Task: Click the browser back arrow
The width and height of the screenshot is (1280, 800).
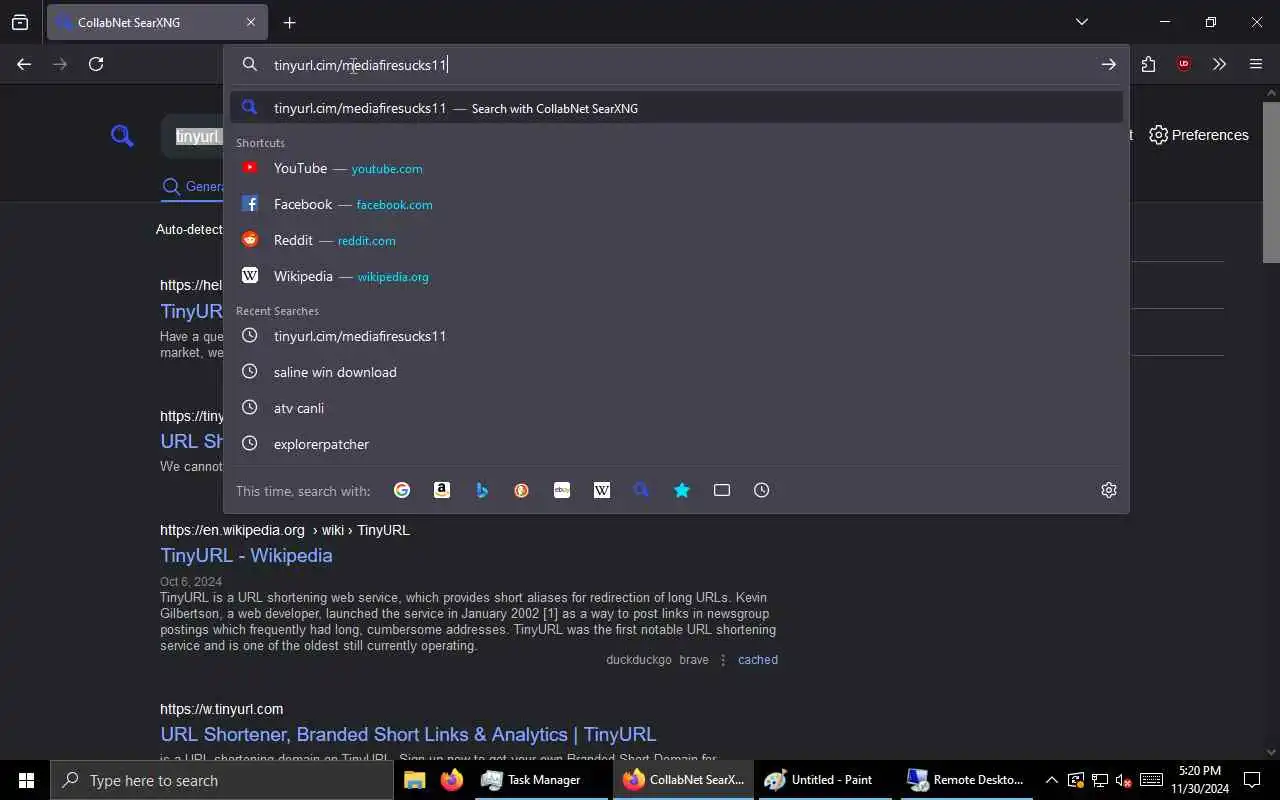Action: tap(24, 64)
